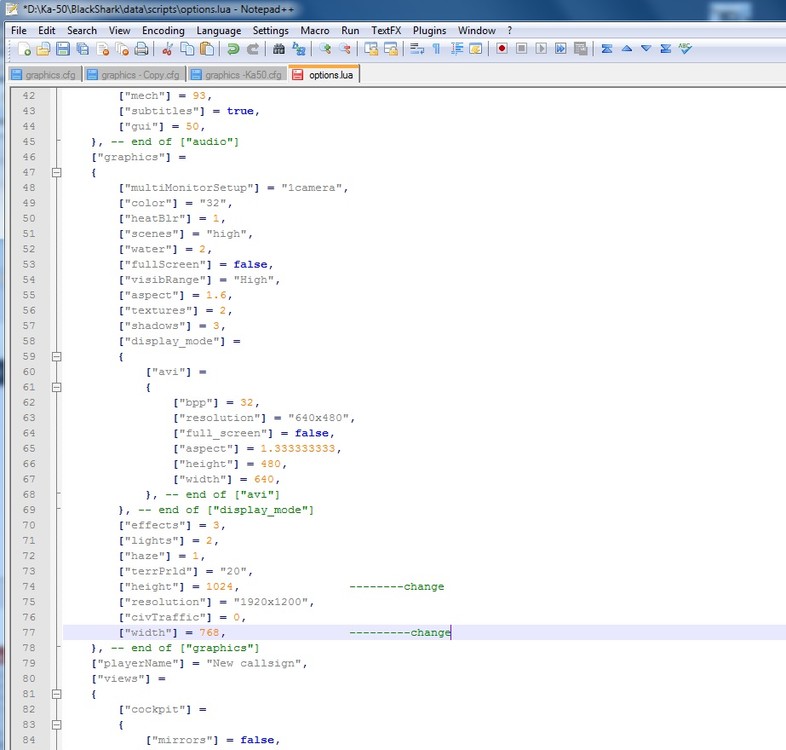Toggle the word wrap toolbar icon
This screenshot has height=750, width=786.
tap(416, 48)
